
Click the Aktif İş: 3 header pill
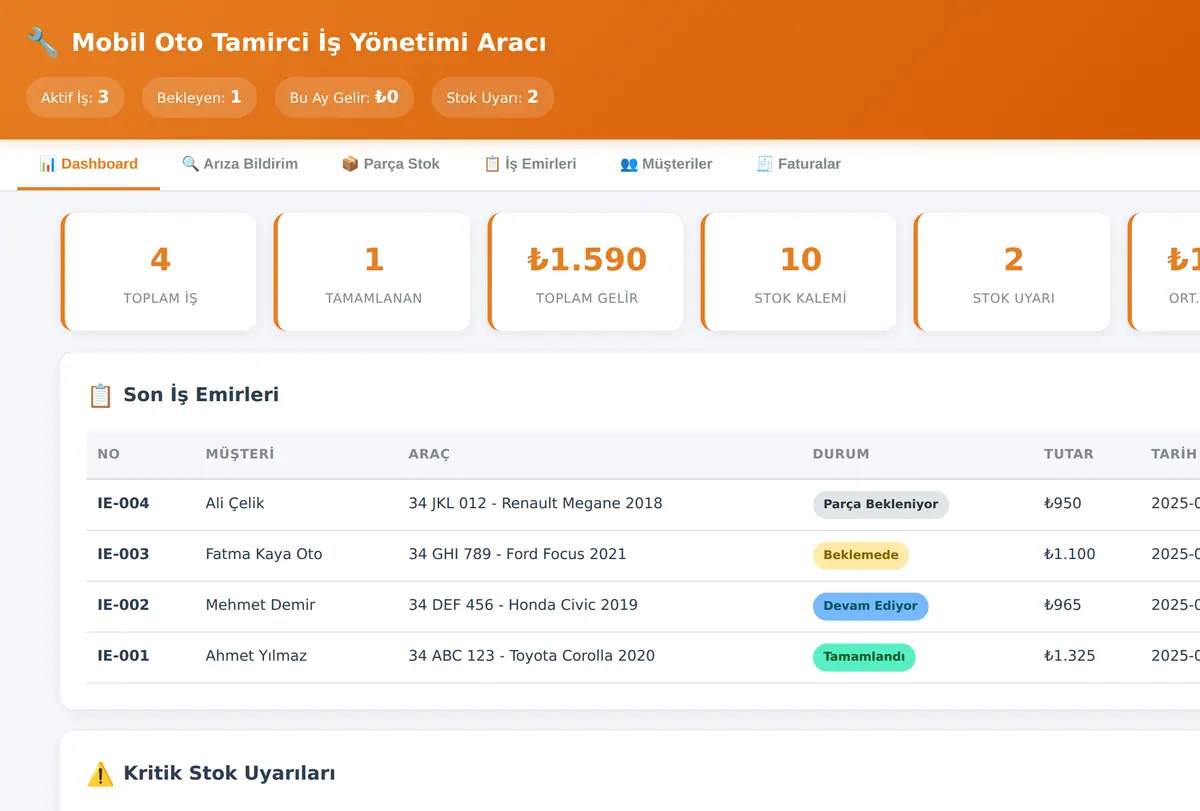75,97
